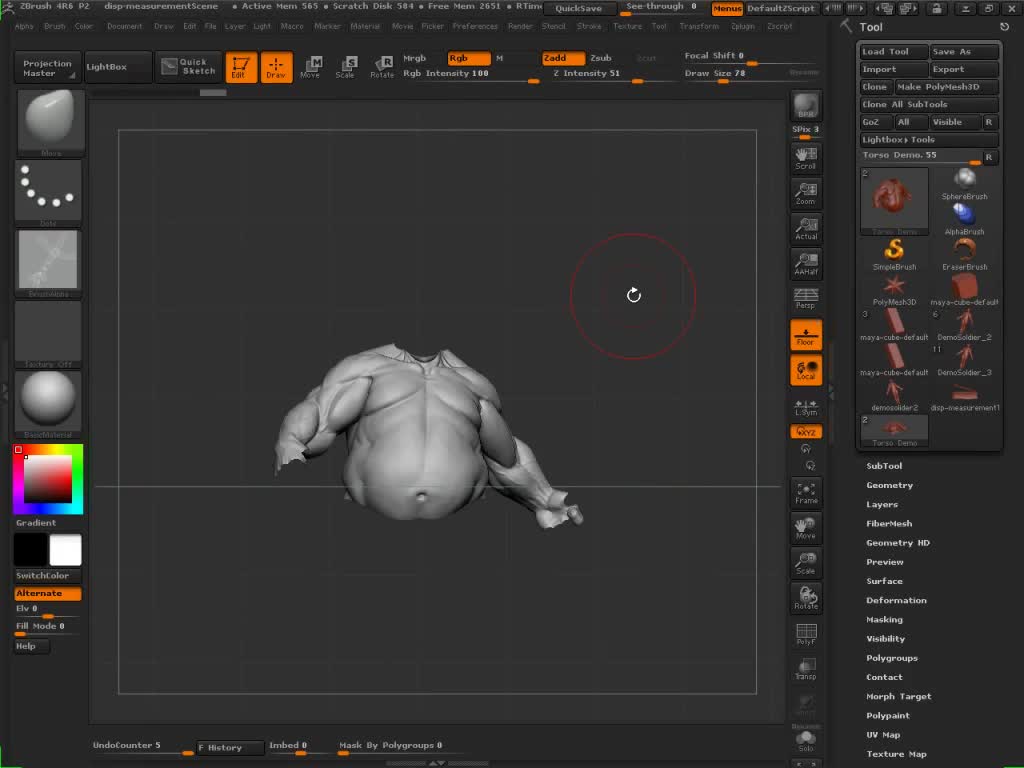Expand the UV Map section
Screen dimensions: 1024x768
tap(883, 735)
